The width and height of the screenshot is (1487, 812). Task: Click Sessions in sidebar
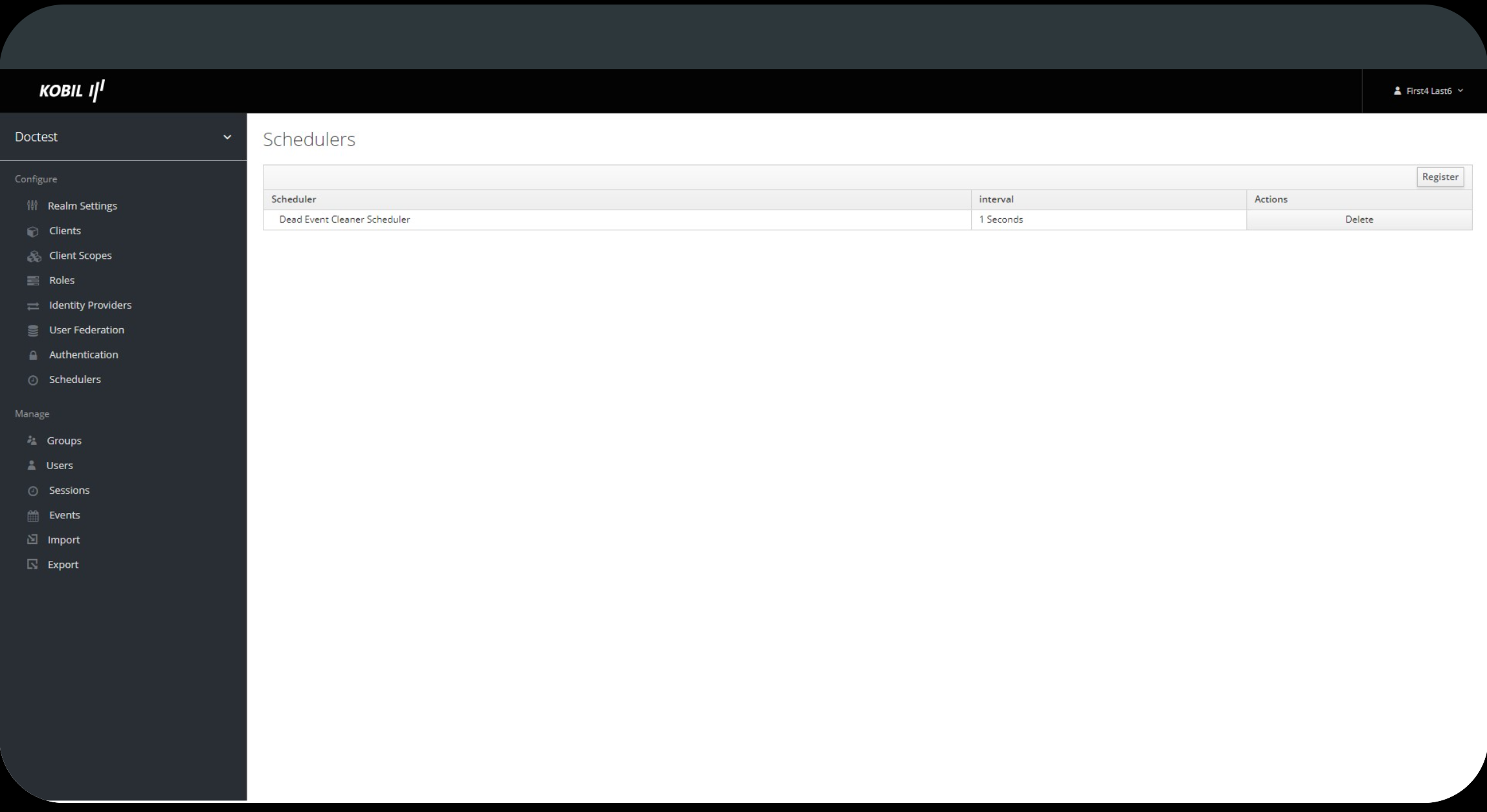click(69, 489)
